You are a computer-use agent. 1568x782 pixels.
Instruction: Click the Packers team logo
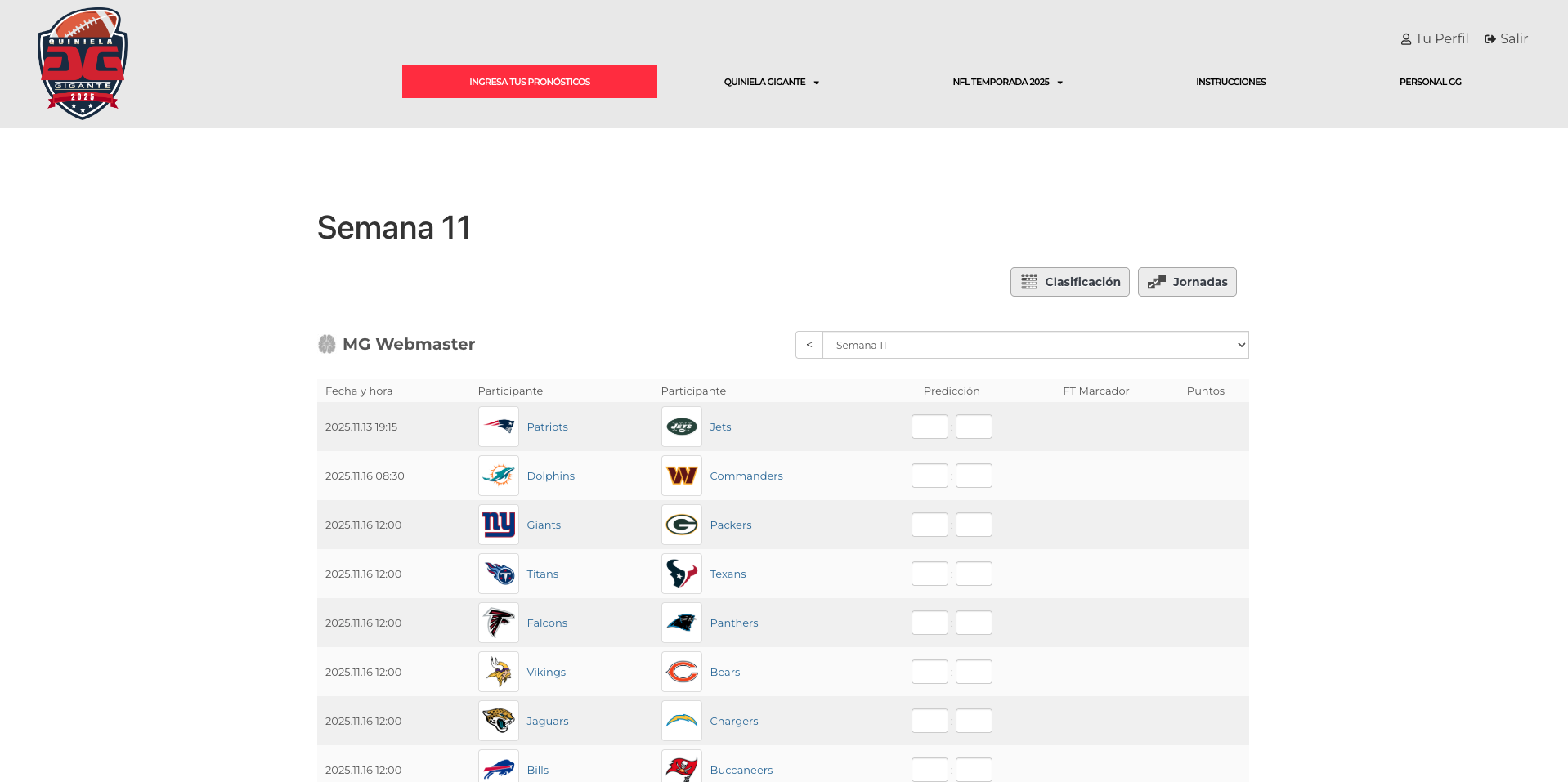point(681,525)
